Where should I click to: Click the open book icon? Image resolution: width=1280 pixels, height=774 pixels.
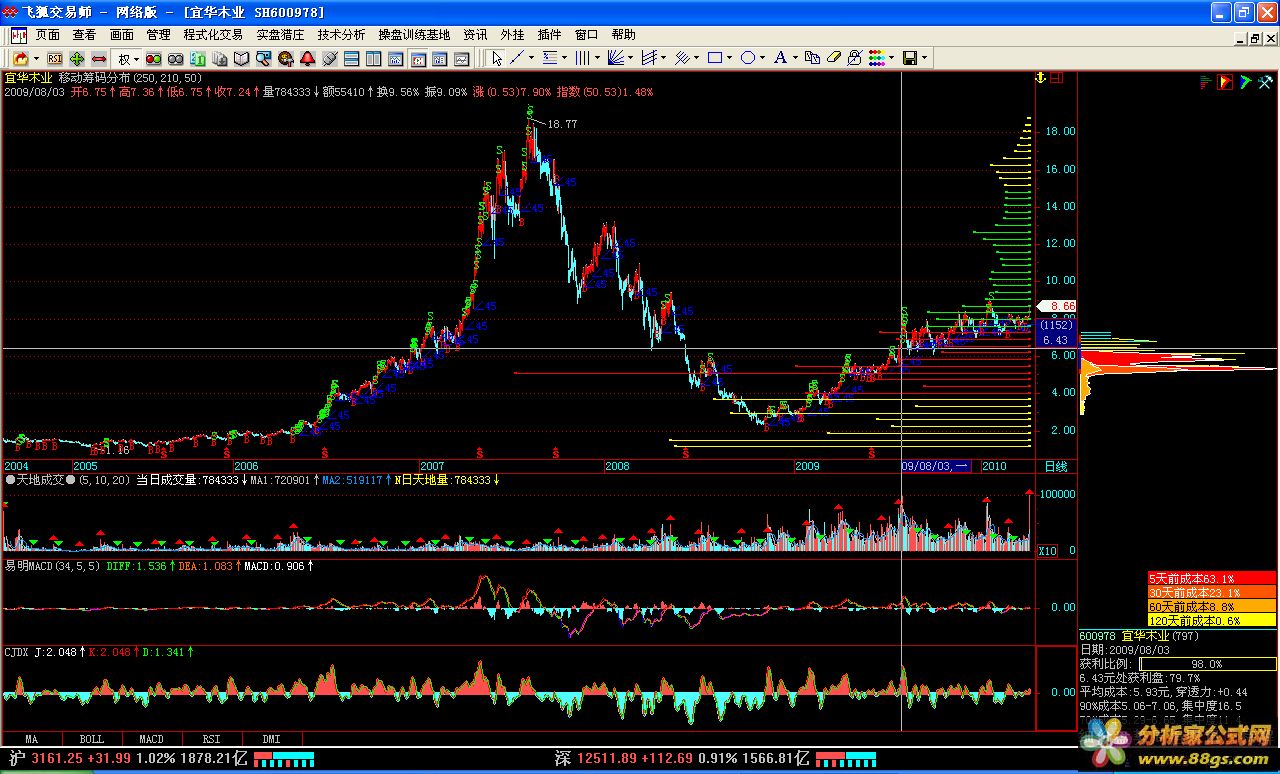[x=242, y=59]
